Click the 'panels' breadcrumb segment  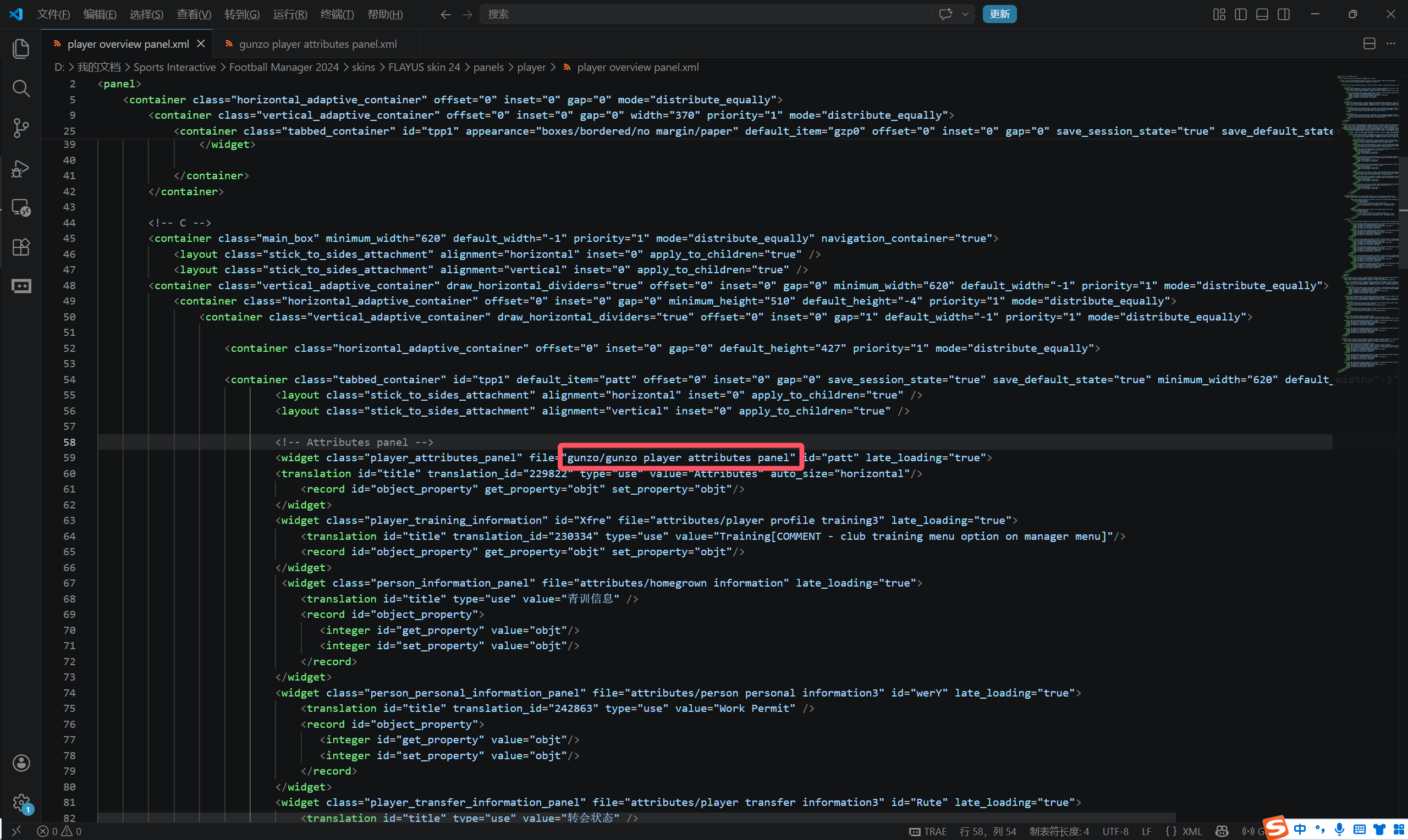(488, 68)
